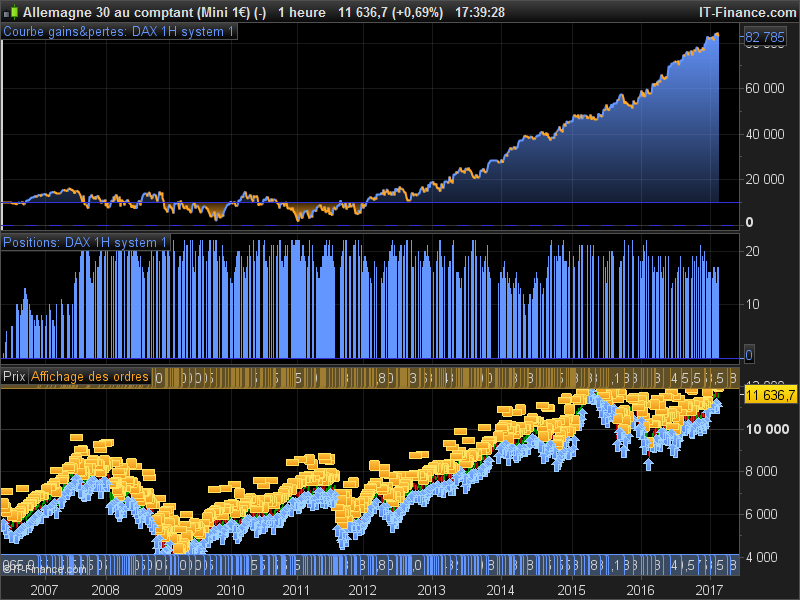Click the 2015 year label on the time axis
Viewport: 800px width, 600px height.
coord(571,590)
